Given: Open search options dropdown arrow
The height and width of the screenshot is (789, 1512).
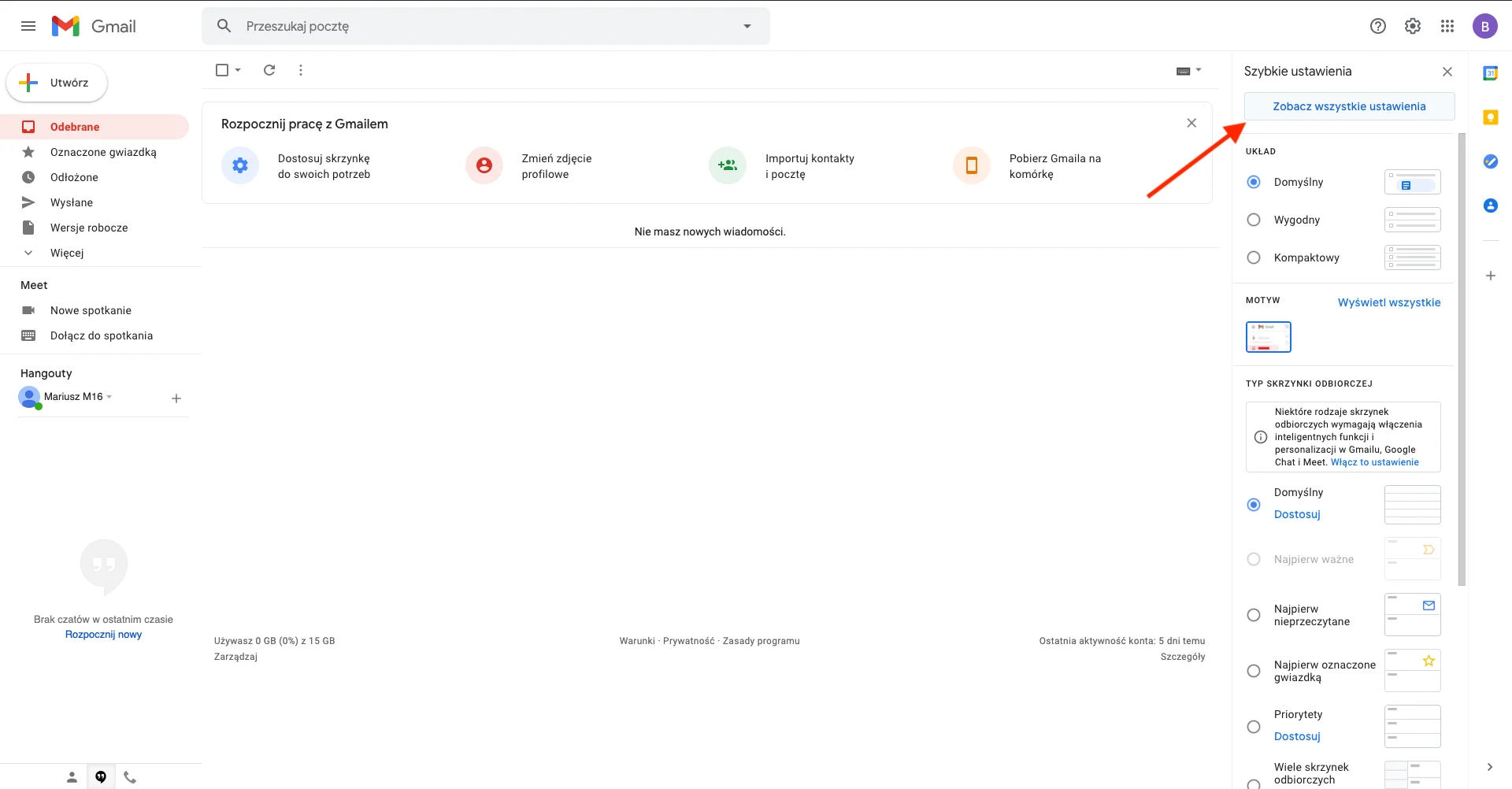Looking at the screenshot, I should 747,26.
